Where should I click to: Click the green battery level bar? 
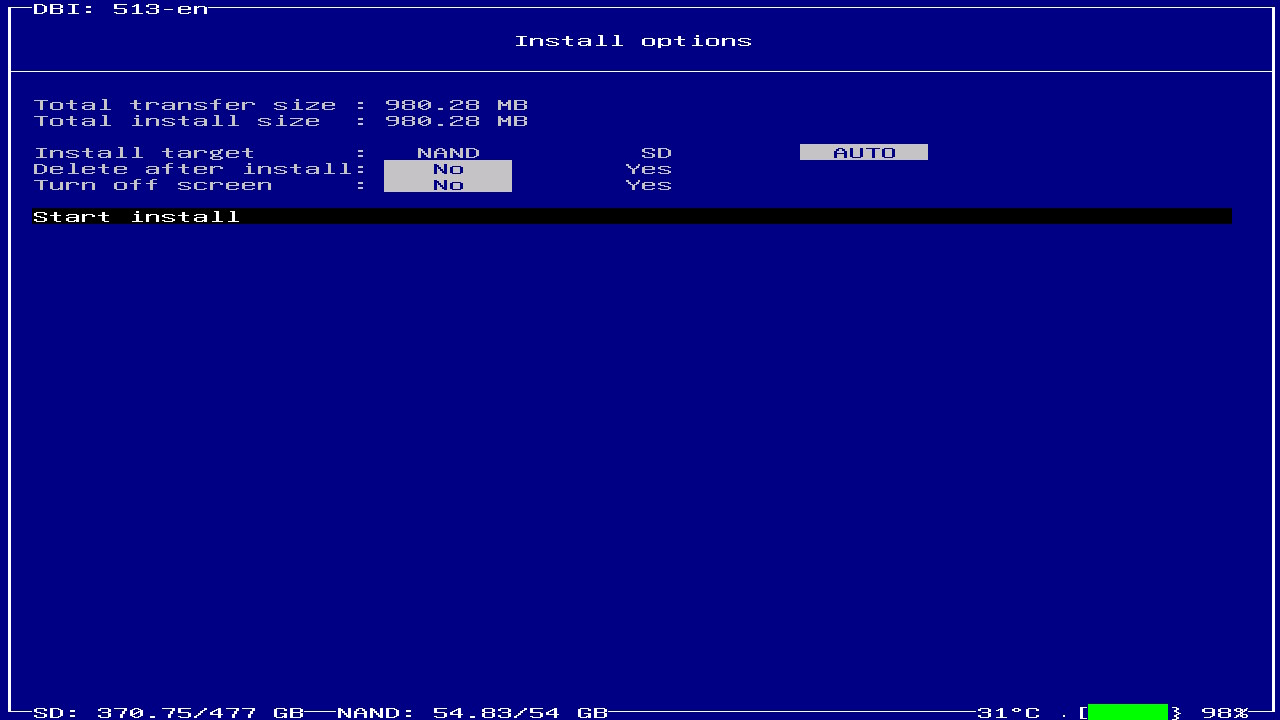click(1127, 712)
